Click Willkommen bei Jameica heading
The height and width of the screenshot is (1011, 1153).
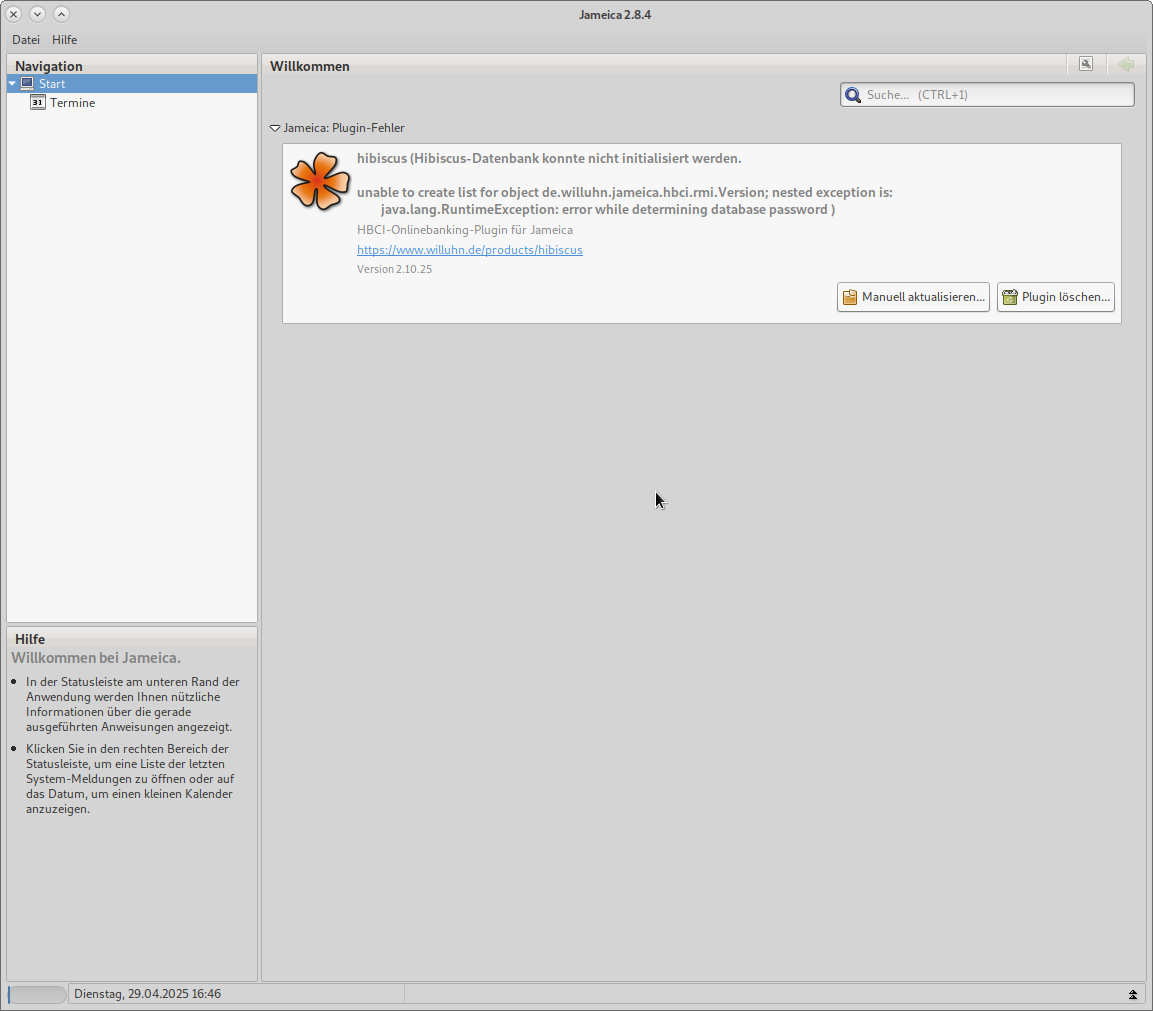click(x=96, y=658)
